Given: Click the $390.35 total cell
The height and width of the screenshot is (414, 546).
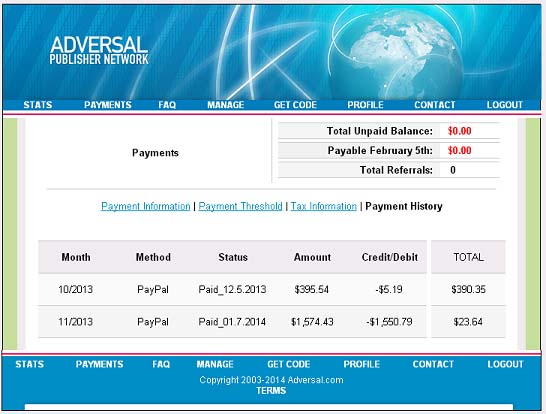Looking at the screenshot, I should (468, 289).
